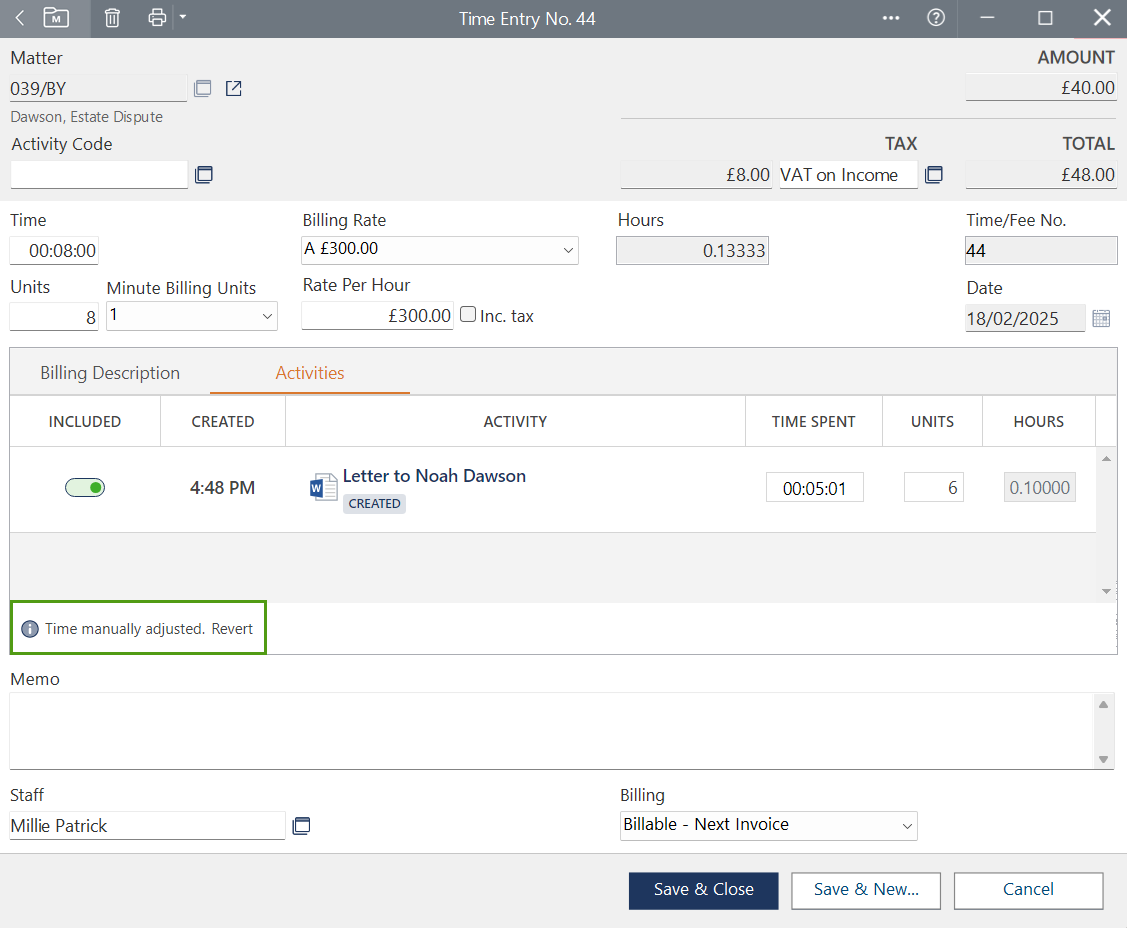Open the calendar date picker icon
Image resolution: width=1127 pixels, height=928 pixels.
click(x=1101, y=319)
